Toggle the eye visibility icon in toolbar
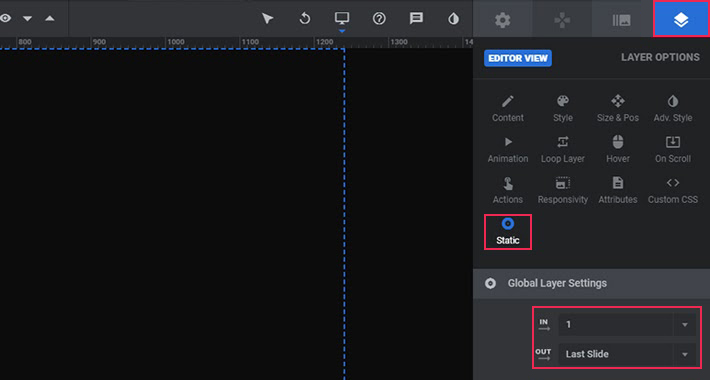This screenshot has height=380, width=710. (x=5, y=19)
